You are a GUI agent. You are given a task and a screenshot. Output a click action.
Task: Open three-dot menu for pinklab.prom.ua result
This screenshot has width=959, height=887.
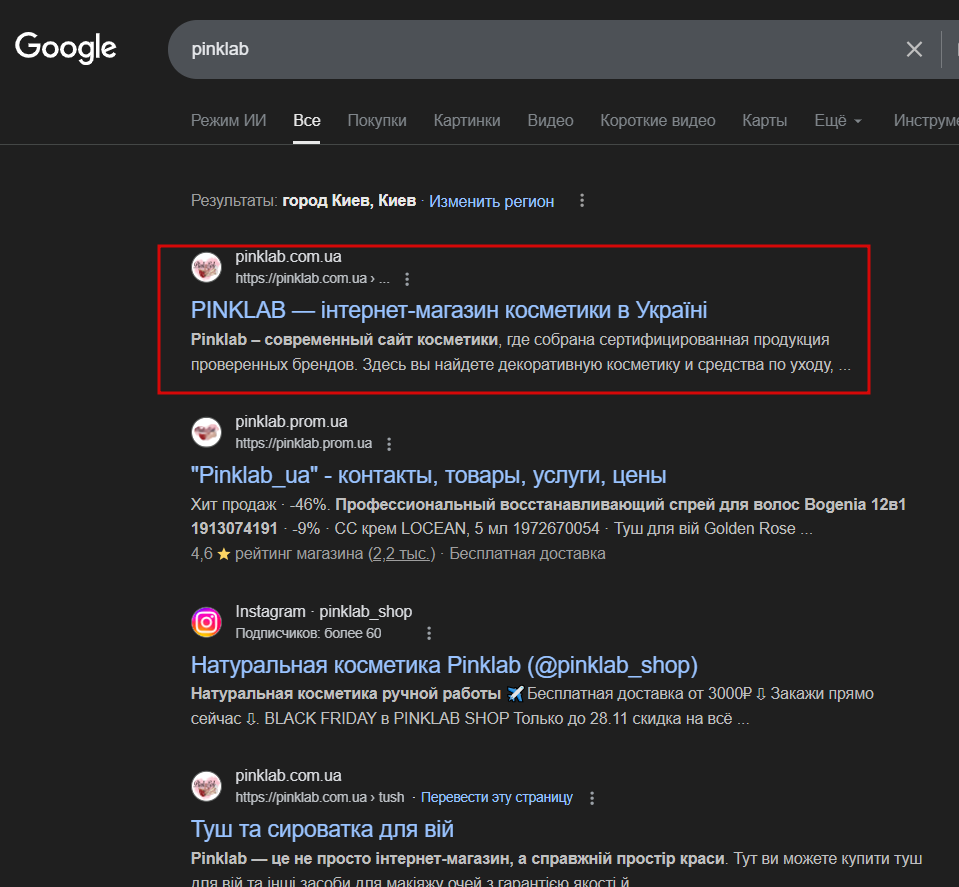(x=389, y=444)
